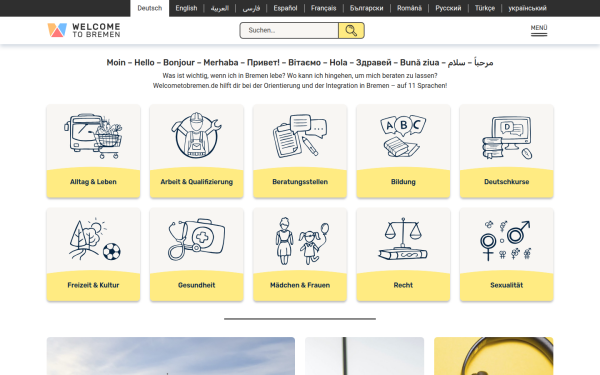600x375 pixels.
Task: Switch language to український
Action: click(x=527, y=8)
